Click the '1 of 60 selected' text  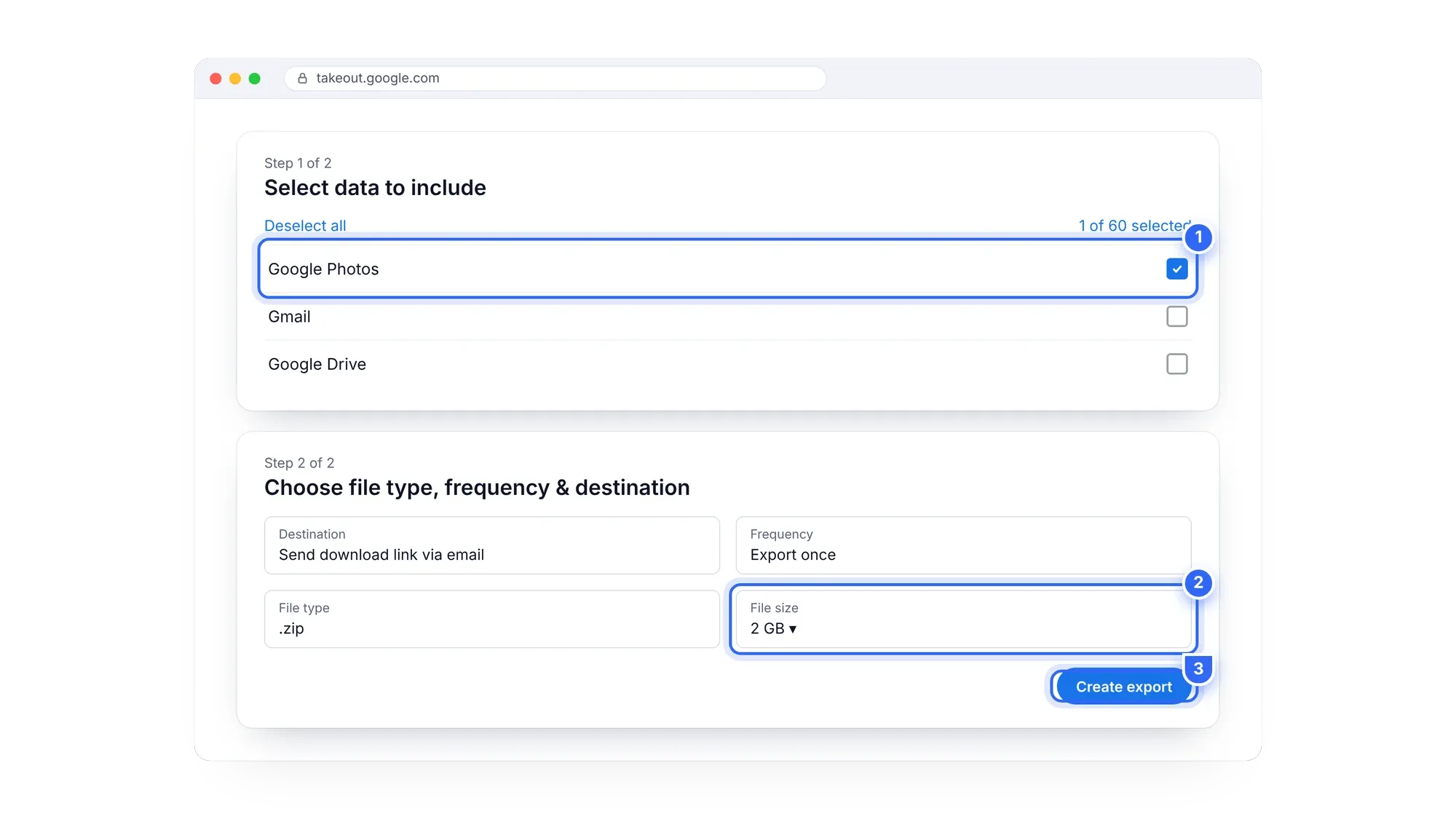[1134, 226]
